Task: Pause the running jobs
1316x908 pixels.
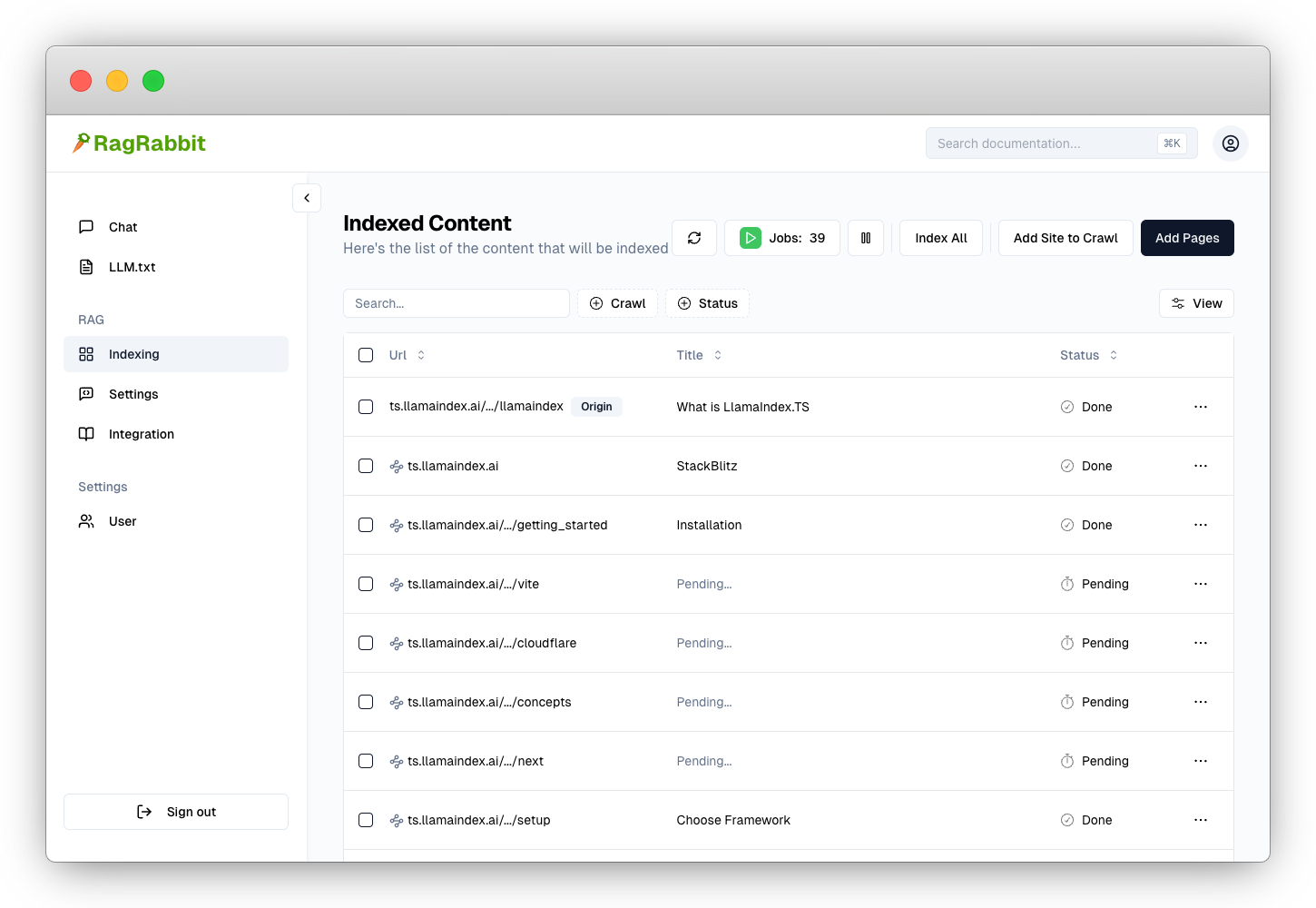Action: coord(866,238)
